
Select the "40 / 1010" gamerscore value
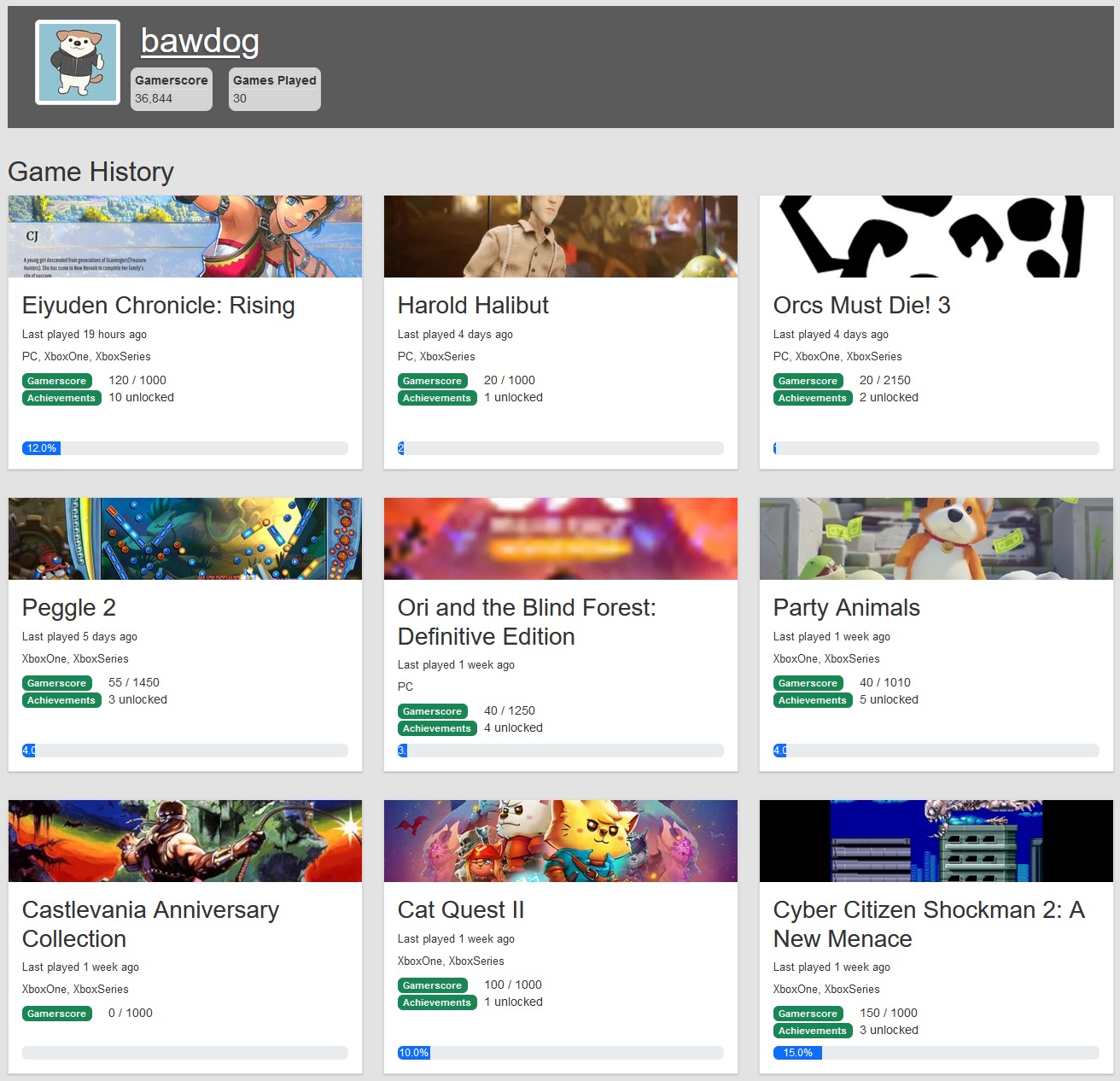(x=885, y=682)
